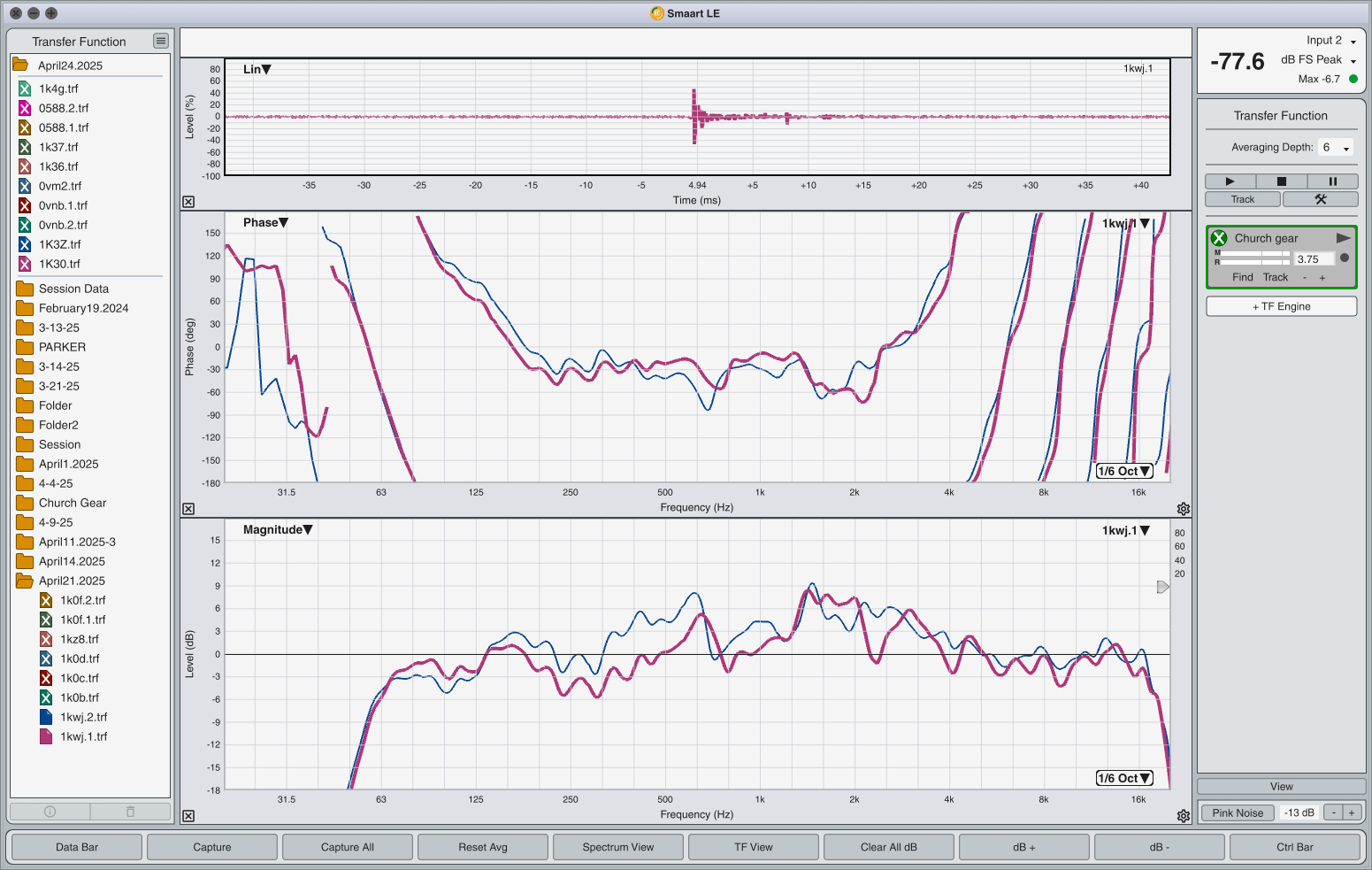Viewport: 1372px width, 870px height.
Task: Switch to Spectrum View
Action: coord(617,847)
